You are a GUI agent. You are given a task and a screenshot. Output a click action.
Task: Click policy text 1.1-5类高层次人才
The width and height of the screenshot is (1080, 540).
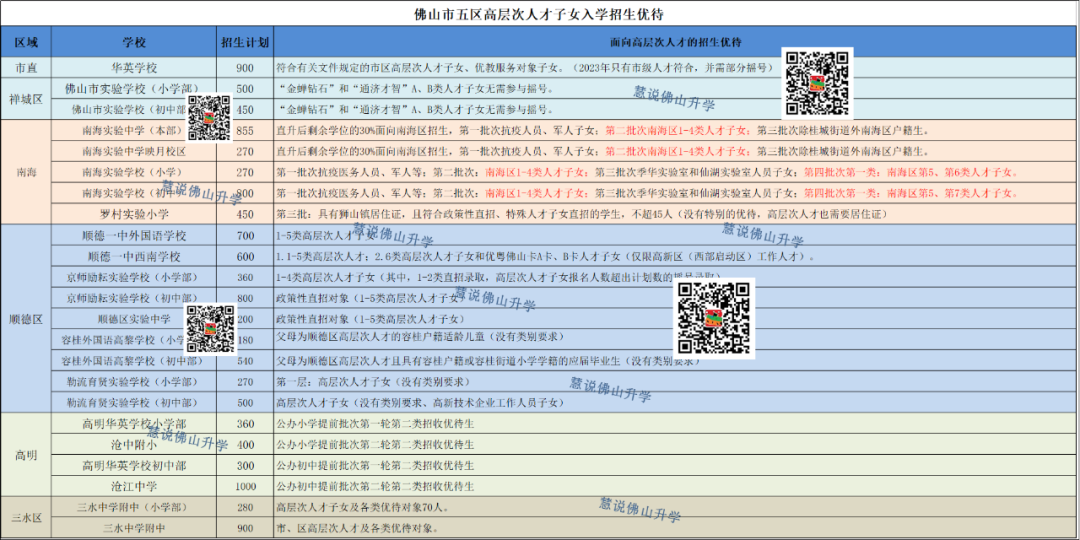(546, 256)
